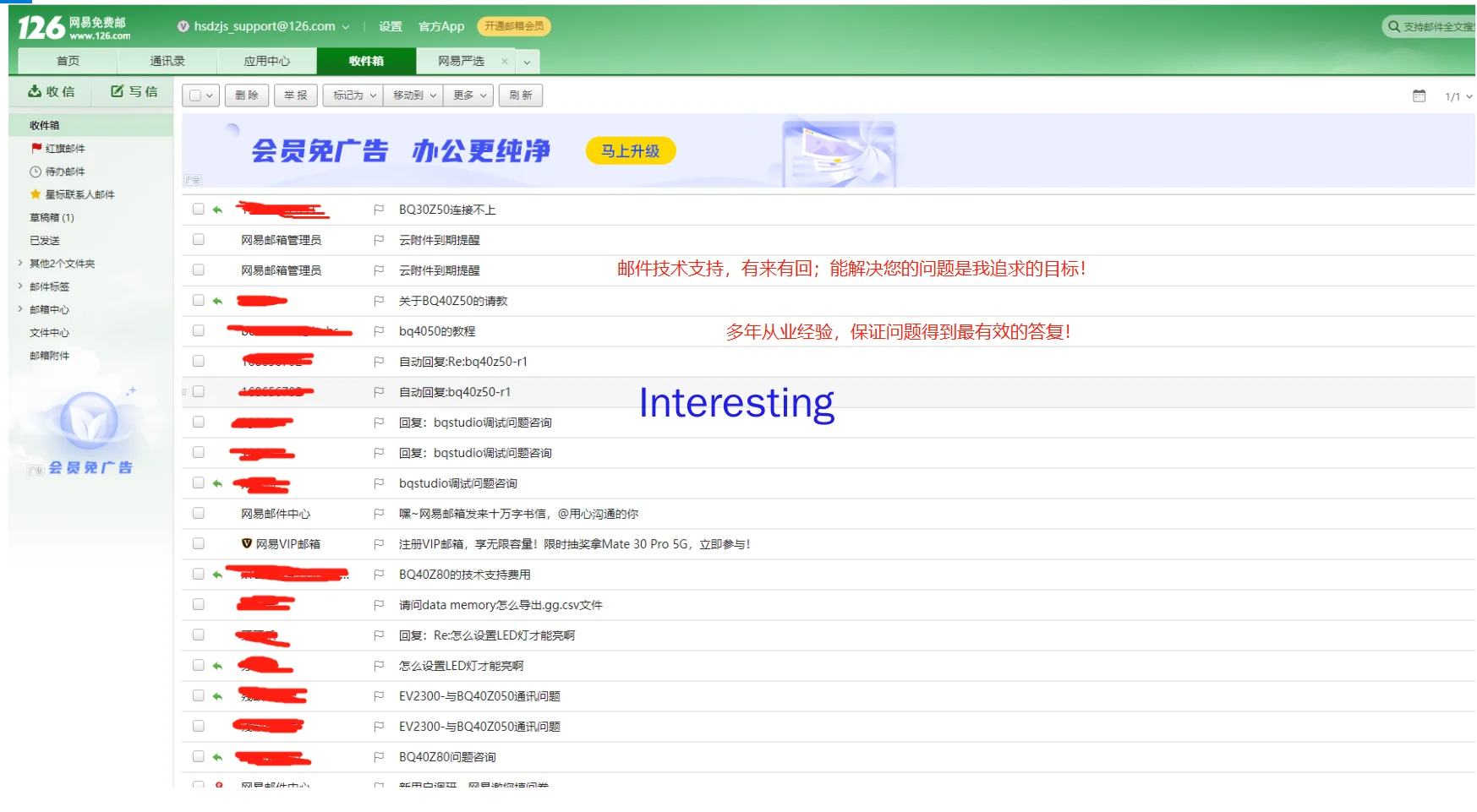The height and width of the screenshot is (812, 1477).
Task: Open the 官方App link
Action: tap(441, 26)
